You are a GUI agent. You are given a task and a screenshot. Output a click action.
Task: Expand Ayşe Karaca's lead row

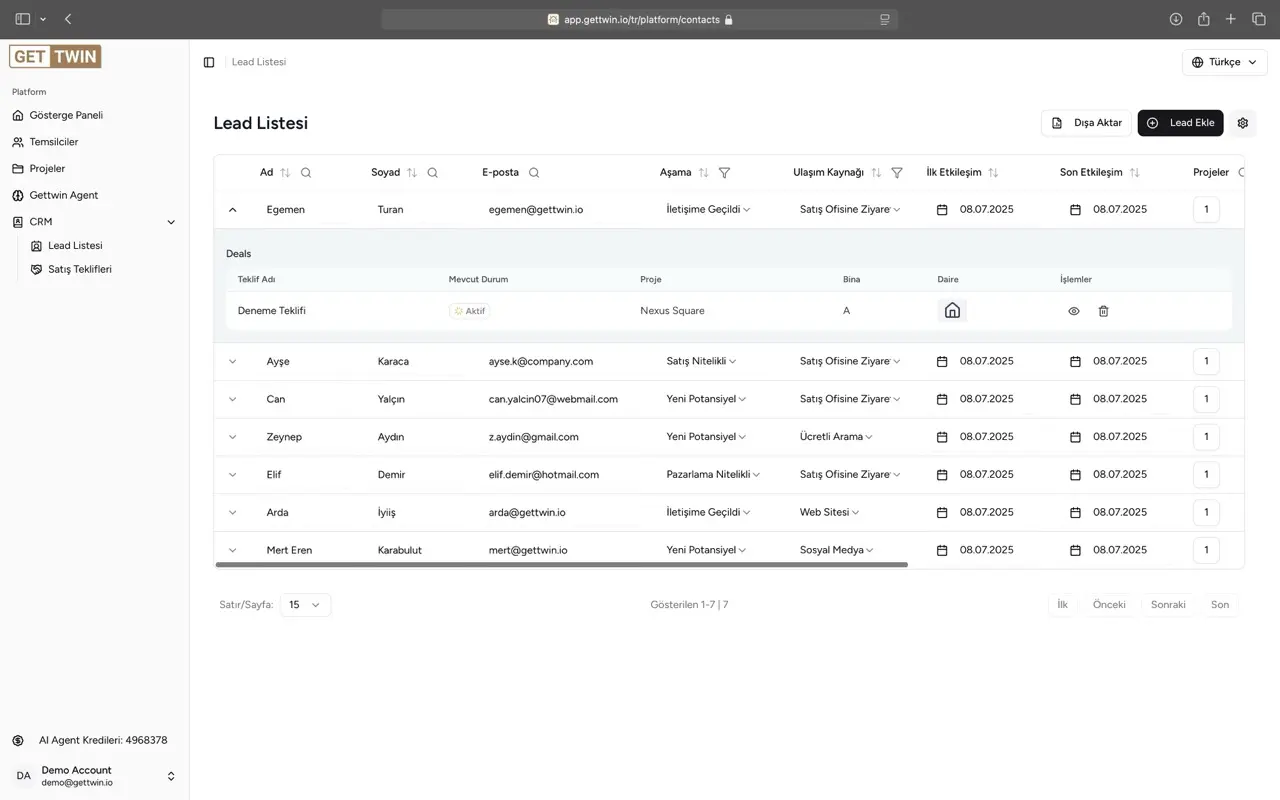(232, 361)
